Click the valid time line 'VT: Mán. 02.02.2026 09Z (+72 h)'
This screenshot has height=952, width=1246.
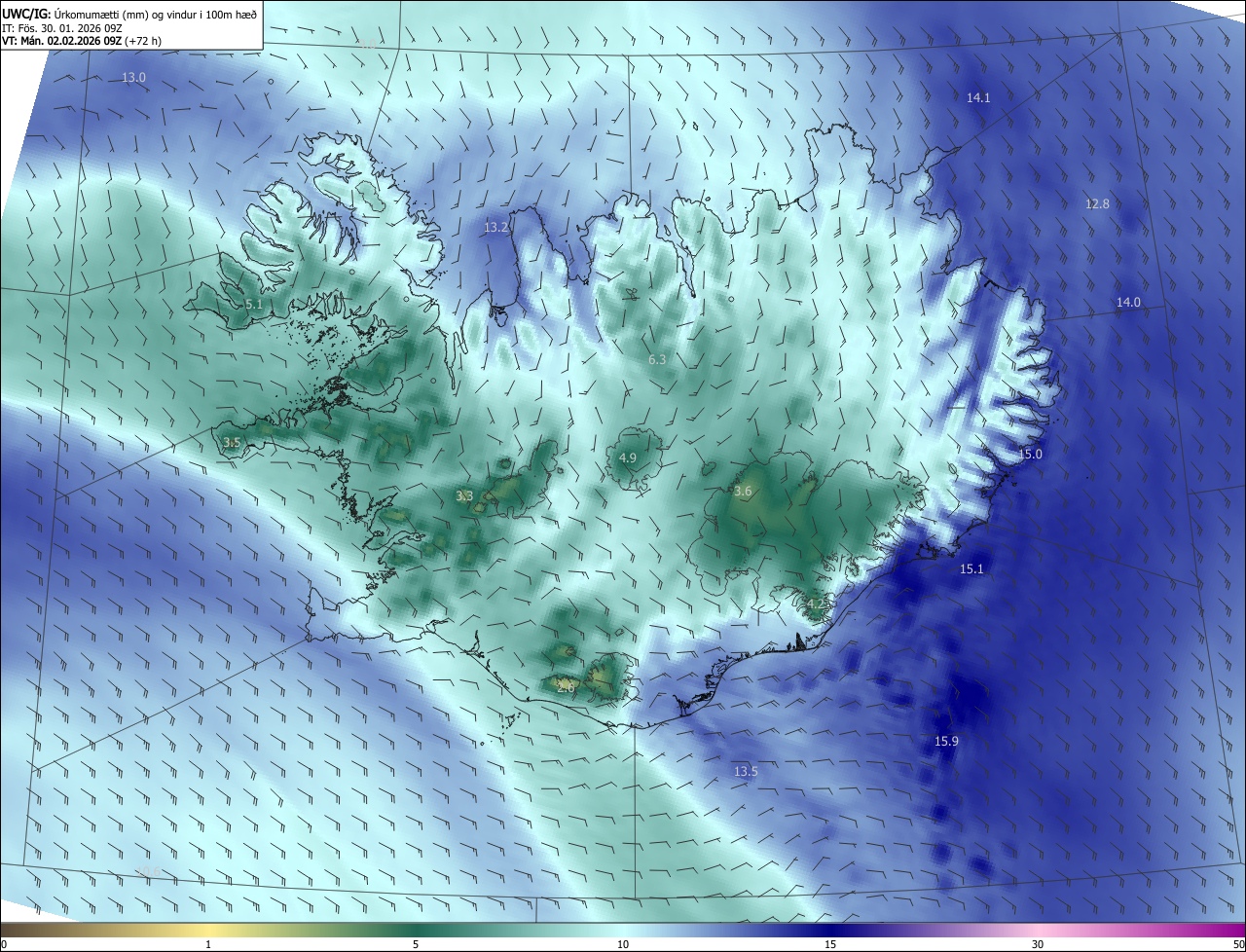(82, 41)
